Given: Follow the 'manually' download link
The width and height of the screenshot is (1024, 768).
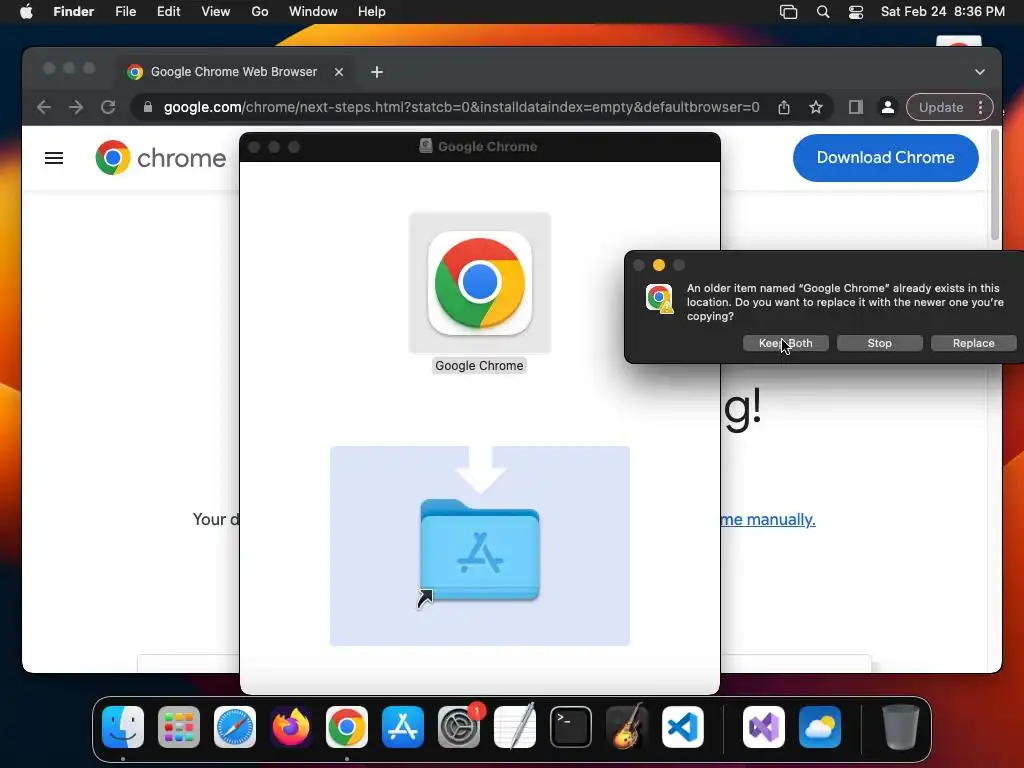Looking at the screenshot, I should point(768,519).
